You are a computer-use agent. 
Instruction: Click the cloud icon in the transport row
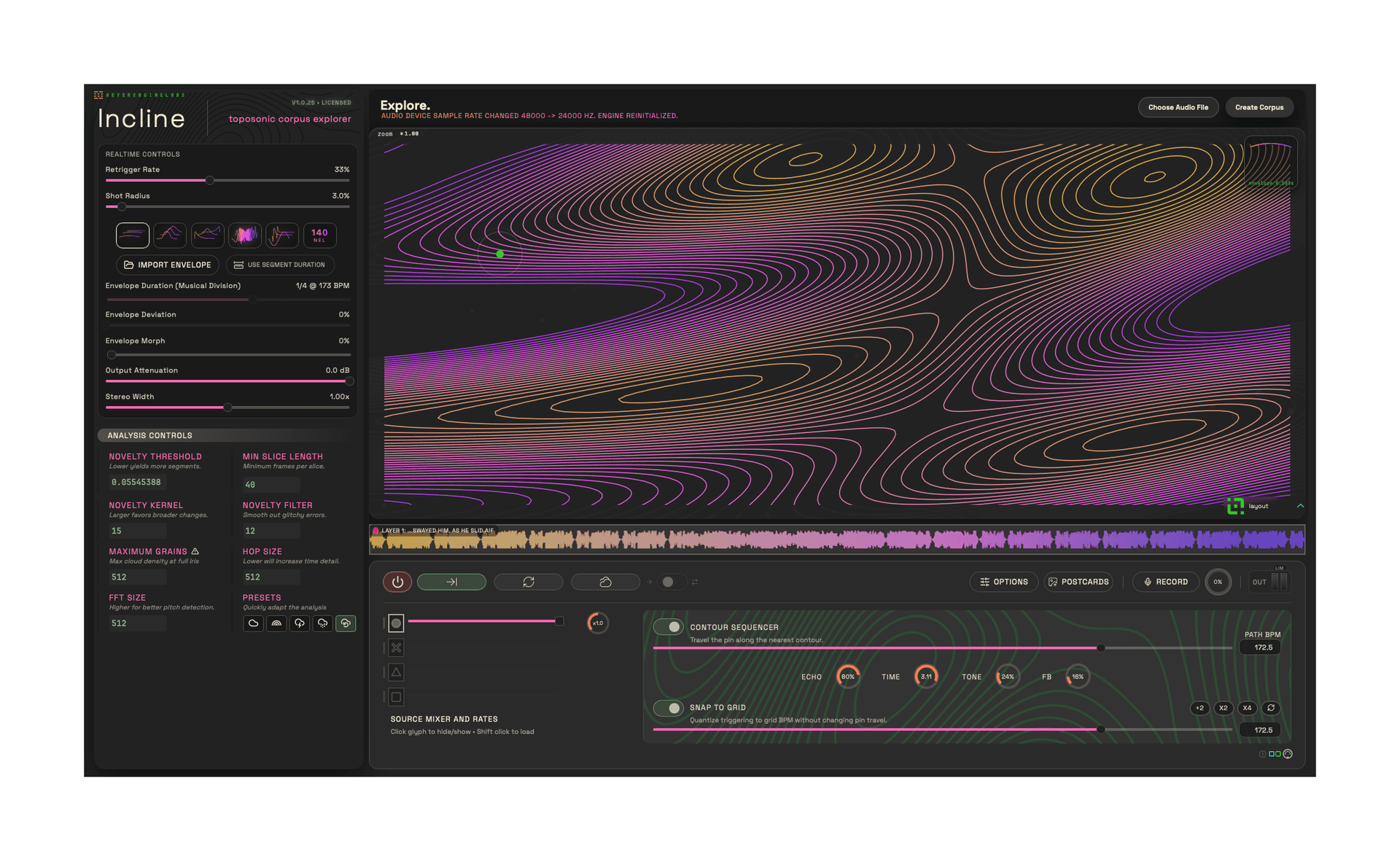point(605,582)
